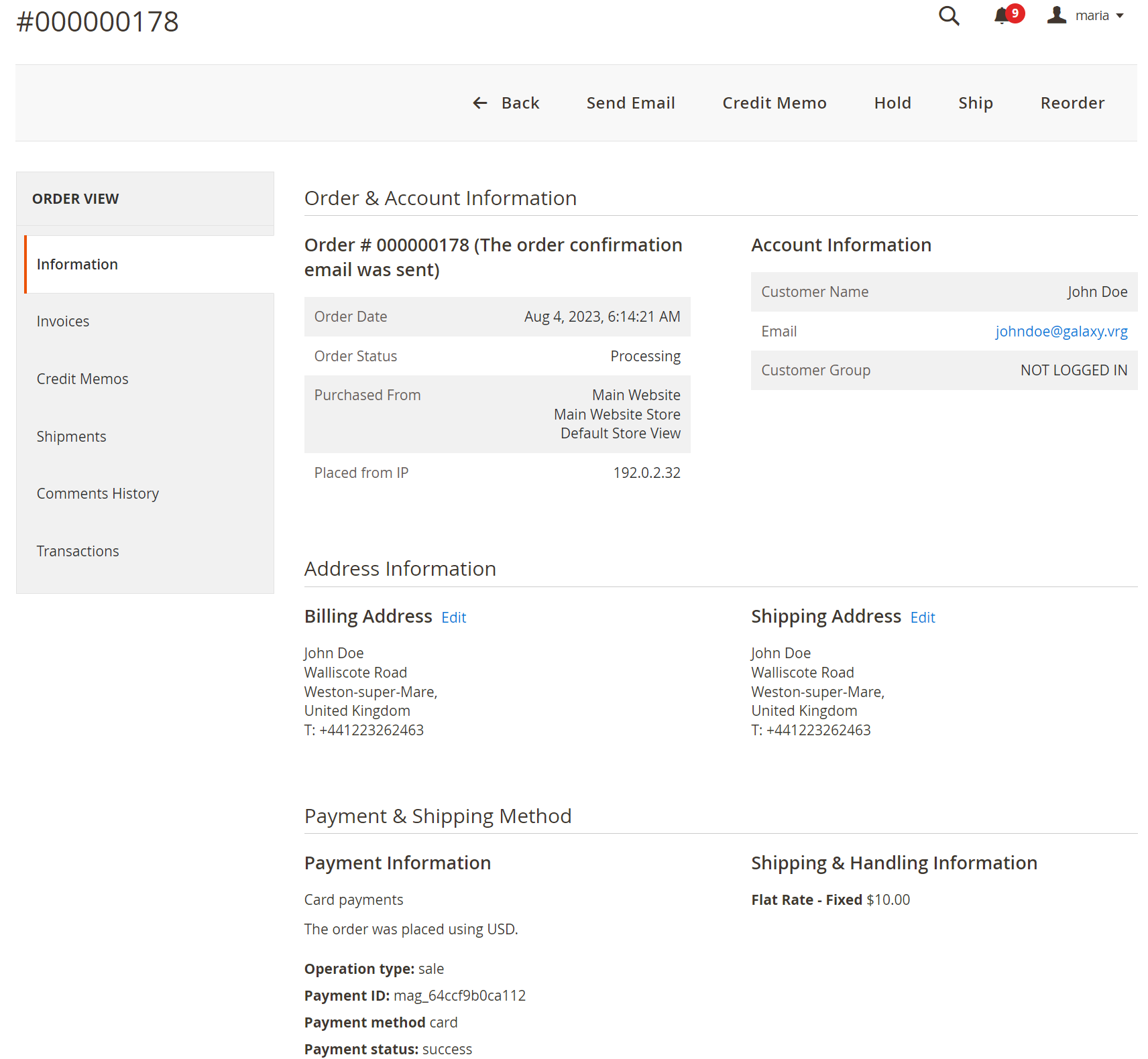
Task: Click the Reorder button
Action: [1072, 103]
